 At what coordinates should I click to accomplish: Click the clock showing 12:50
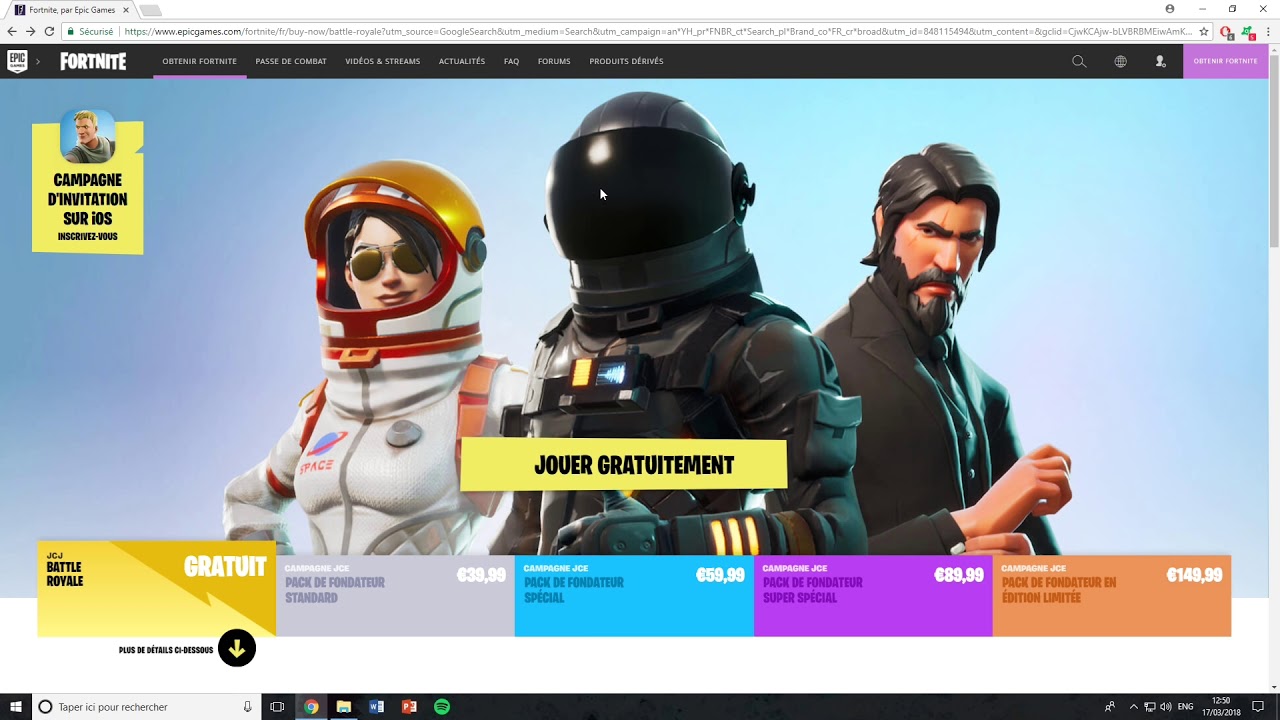pyautogui.click(x=1221, y=707)
